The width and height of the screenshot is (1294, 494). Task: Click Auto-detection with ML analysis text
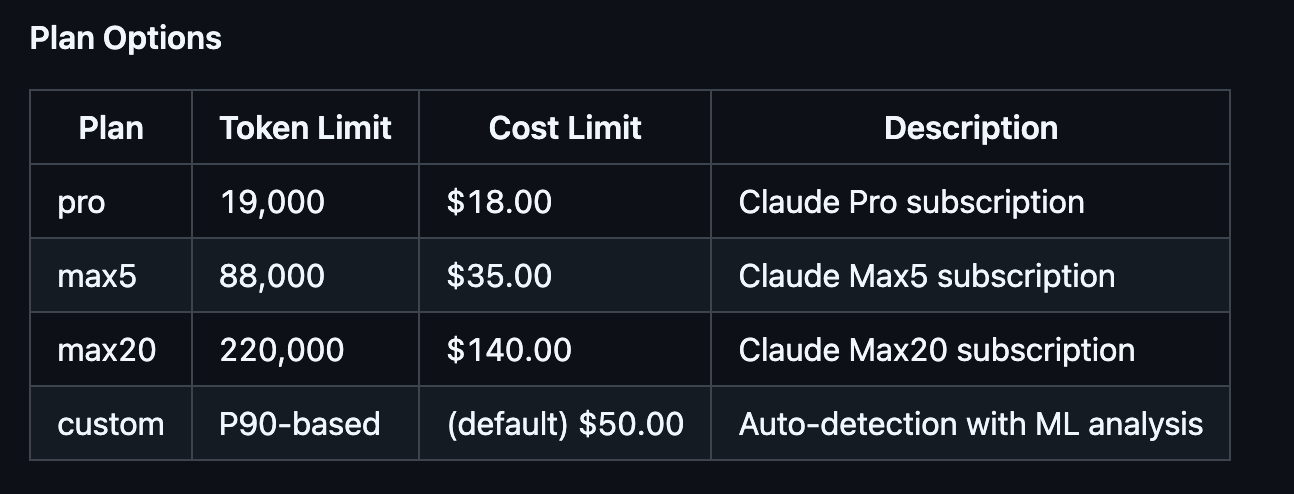(x=971, y=424)
